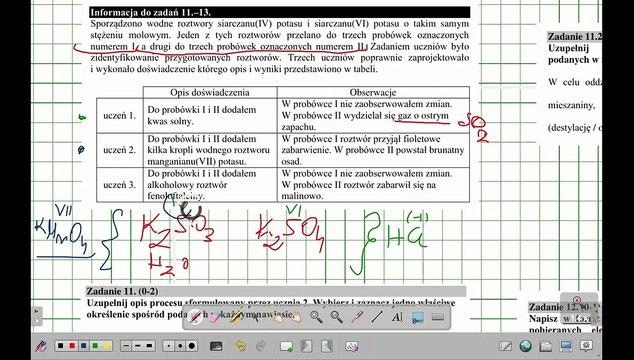Screen dimensions: 634x360
Task: Open Web browser mode globe
Action: tap(526, 346)
